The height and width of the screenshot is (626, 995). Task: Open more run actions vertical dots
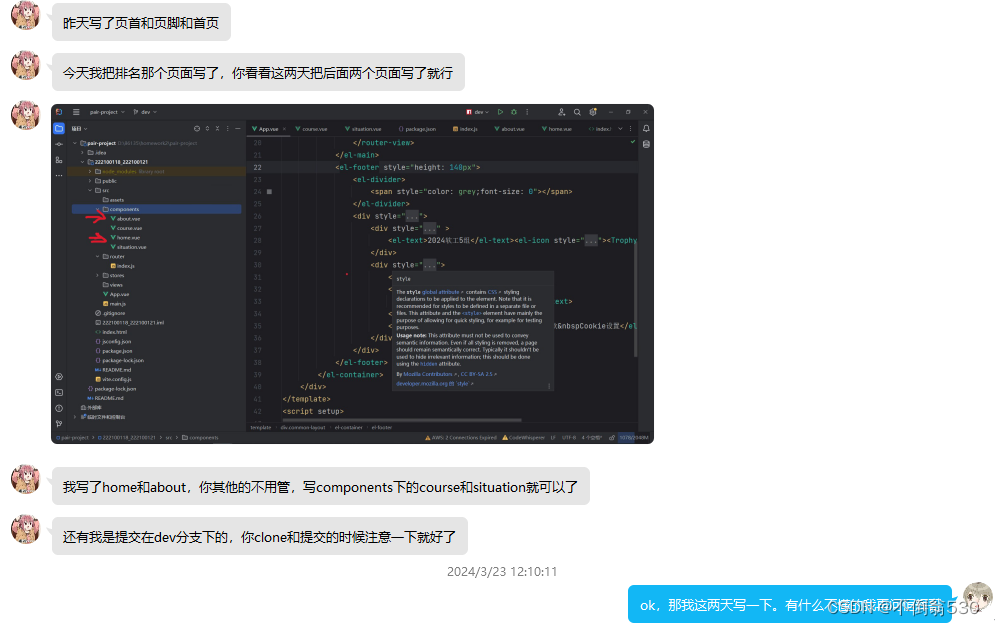[x=527, y=112]
